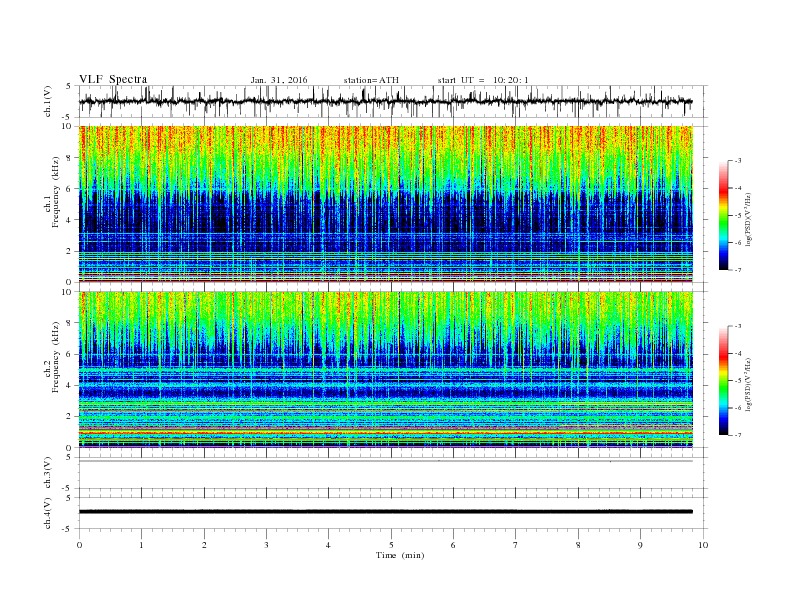Image resolution: width=792 pixels, height=612 pixels.
Task: Click the "5" tick label on the Time axis
Action: tap(391, 545)
